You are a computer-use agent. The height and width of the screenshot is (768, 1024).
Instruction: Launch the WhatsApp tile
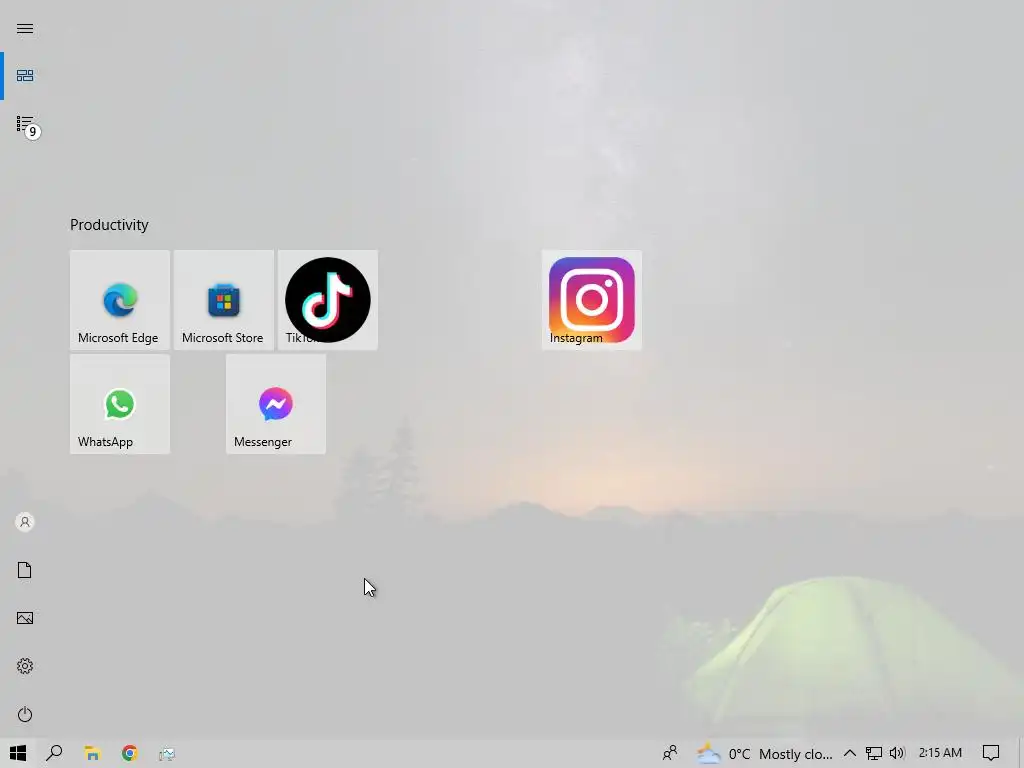[x=120, y=404]
